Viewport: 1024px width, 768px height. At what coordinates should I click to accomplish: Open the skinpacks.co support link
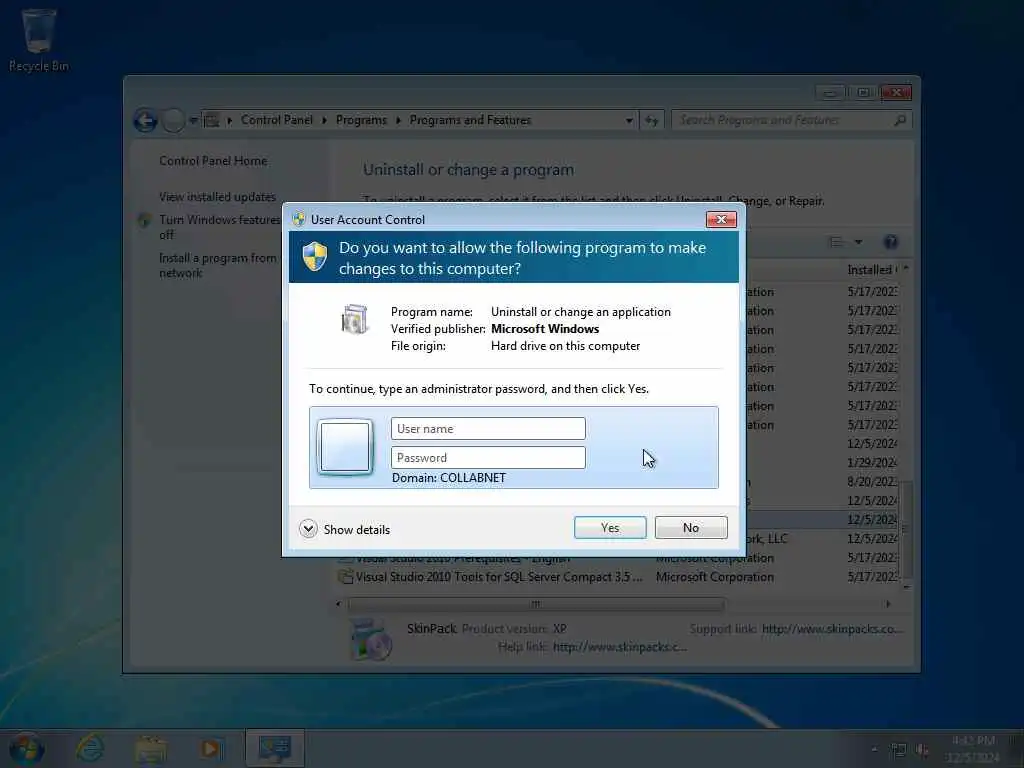(x=833, y=629)
